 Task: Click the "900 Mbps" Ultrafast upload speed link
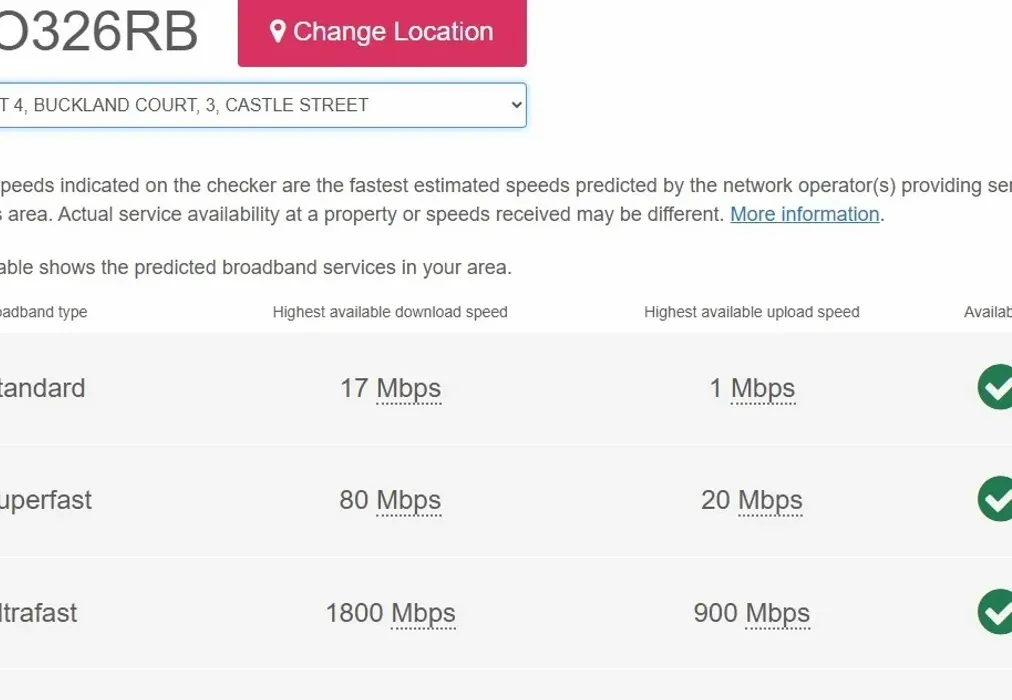click(752, 613)
